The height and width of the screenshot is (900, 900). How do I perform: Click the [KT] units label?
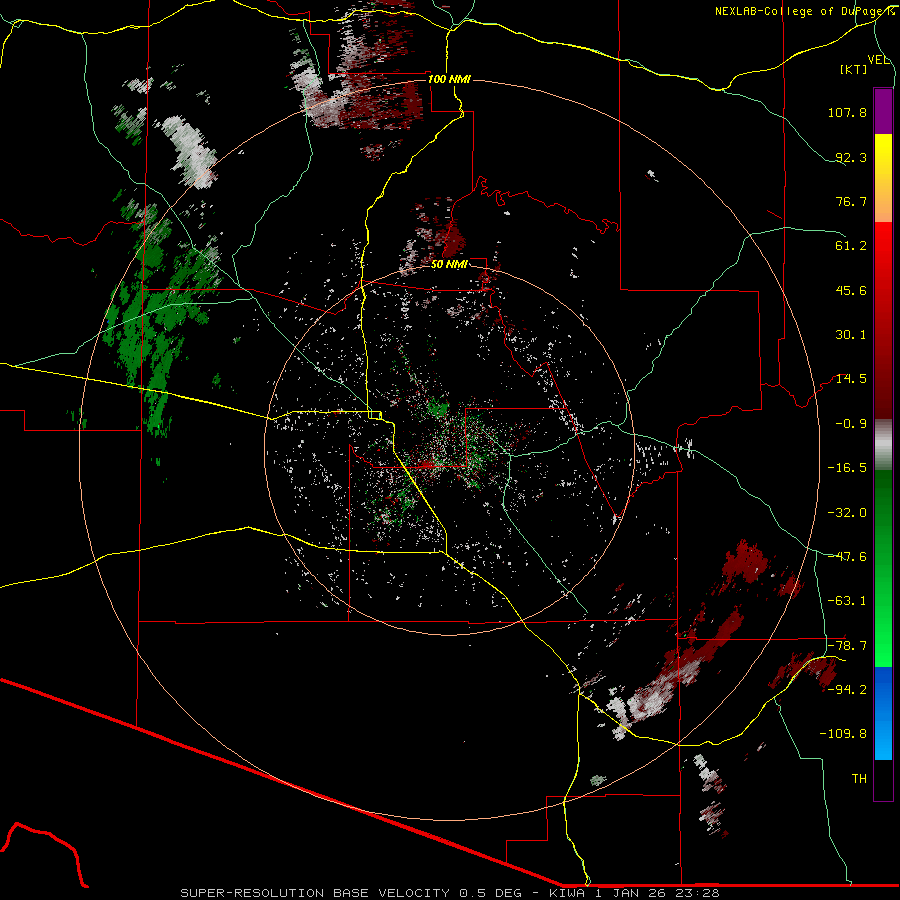[854, 69]
